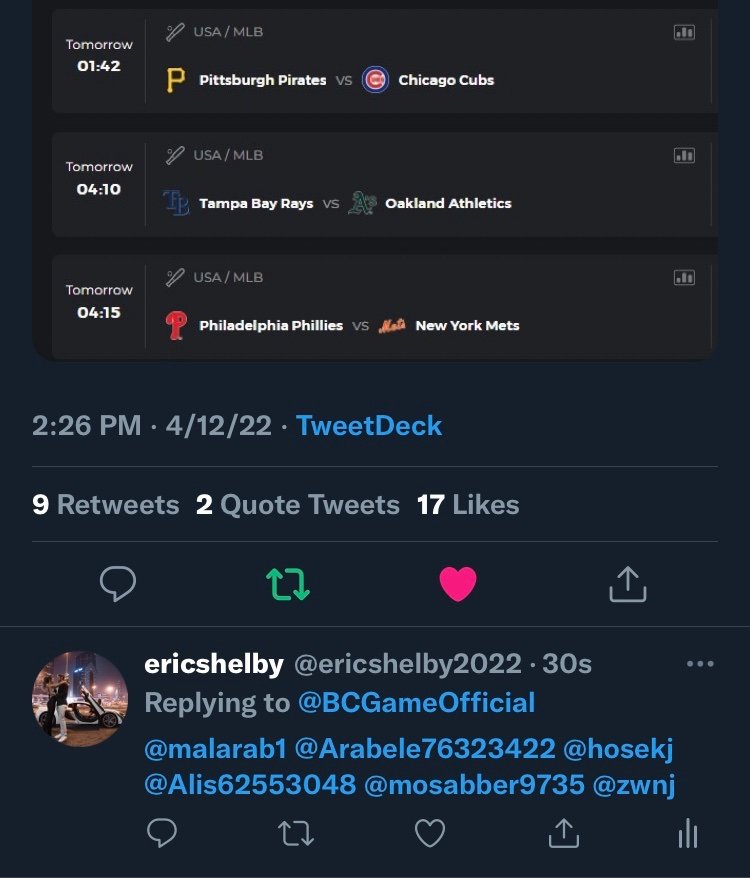Open stats icon for Phillies vs Mets

684,278
